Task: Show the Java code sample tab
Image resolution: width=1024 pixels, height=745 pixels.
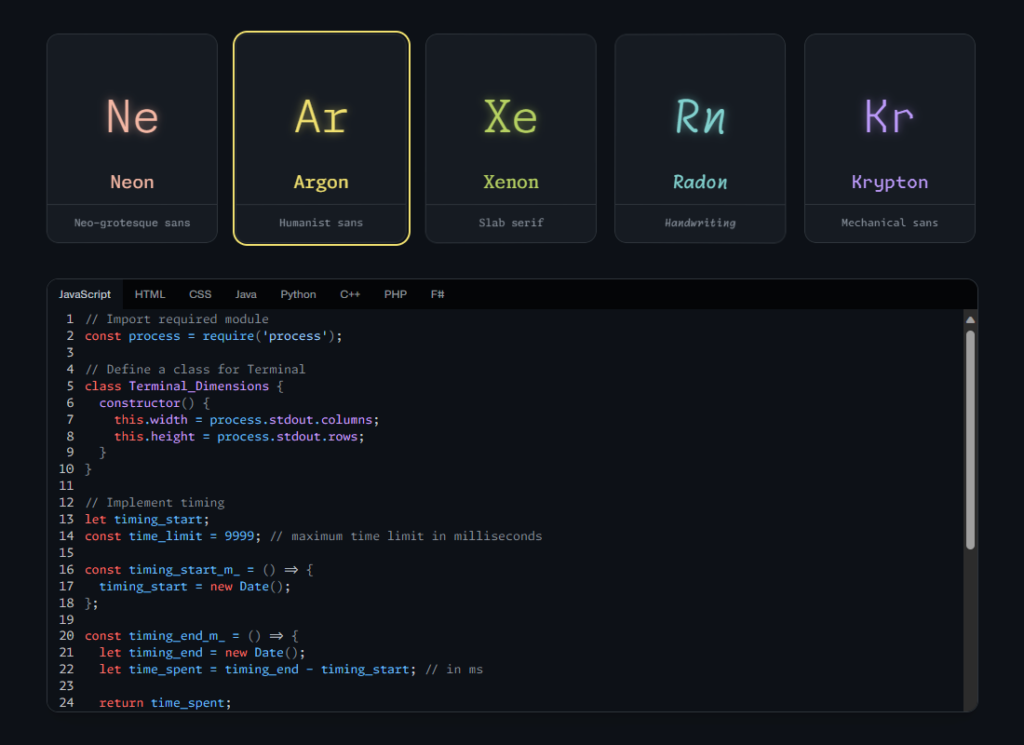Action: [x=246, y=294]
